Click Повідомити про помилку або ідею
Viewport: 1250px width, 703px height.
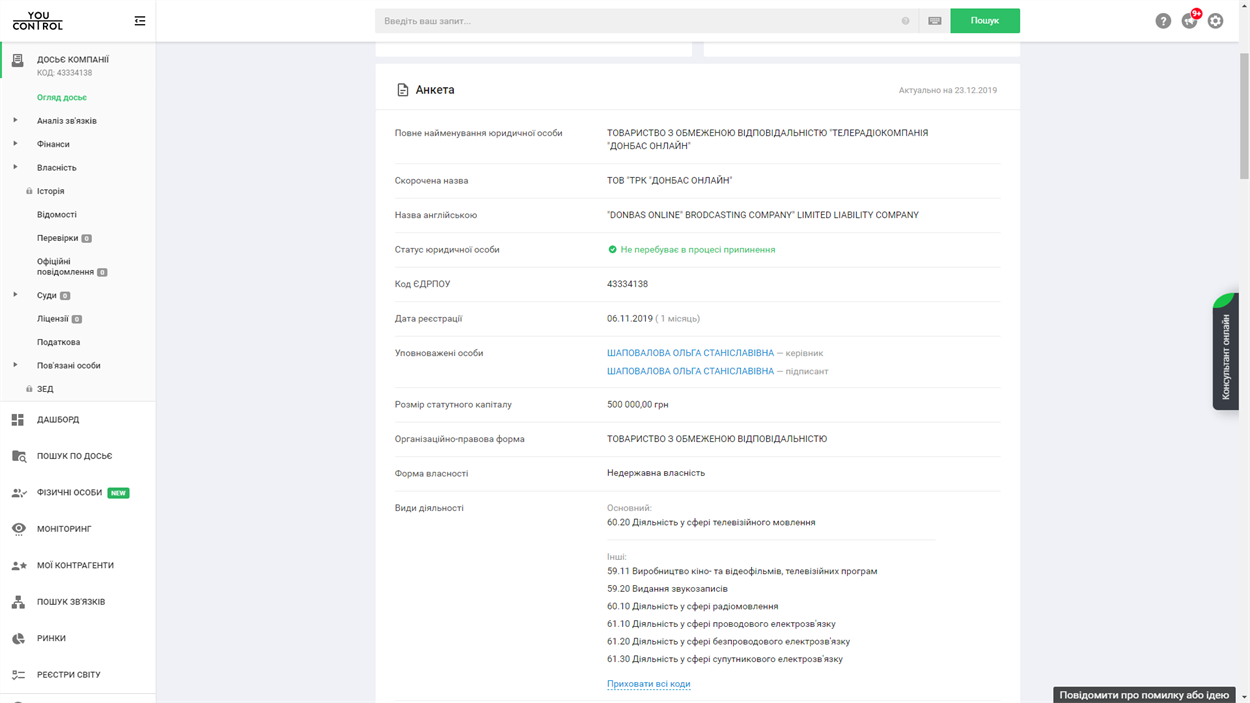[1144, 695]
